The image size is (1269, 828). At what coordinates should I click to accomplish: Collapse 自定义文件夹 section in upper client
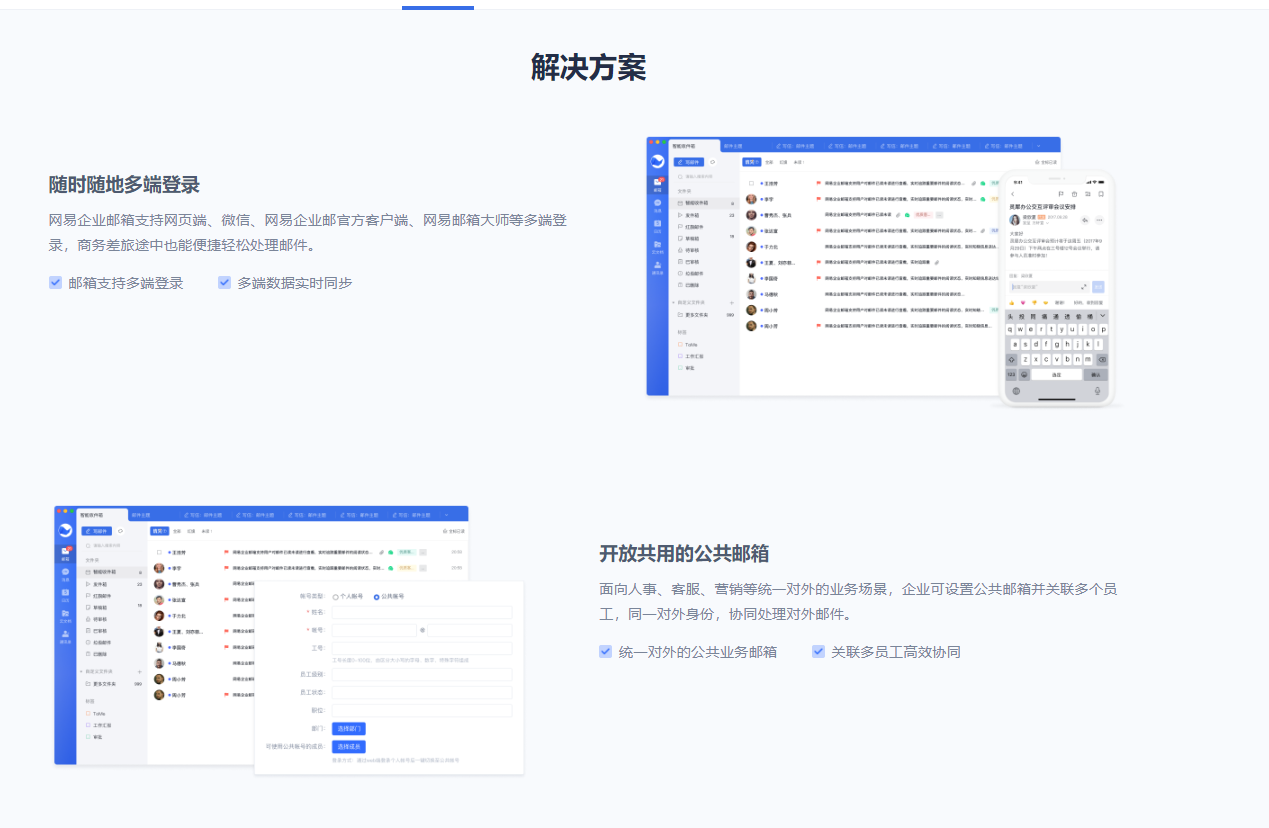coord(673,303)
